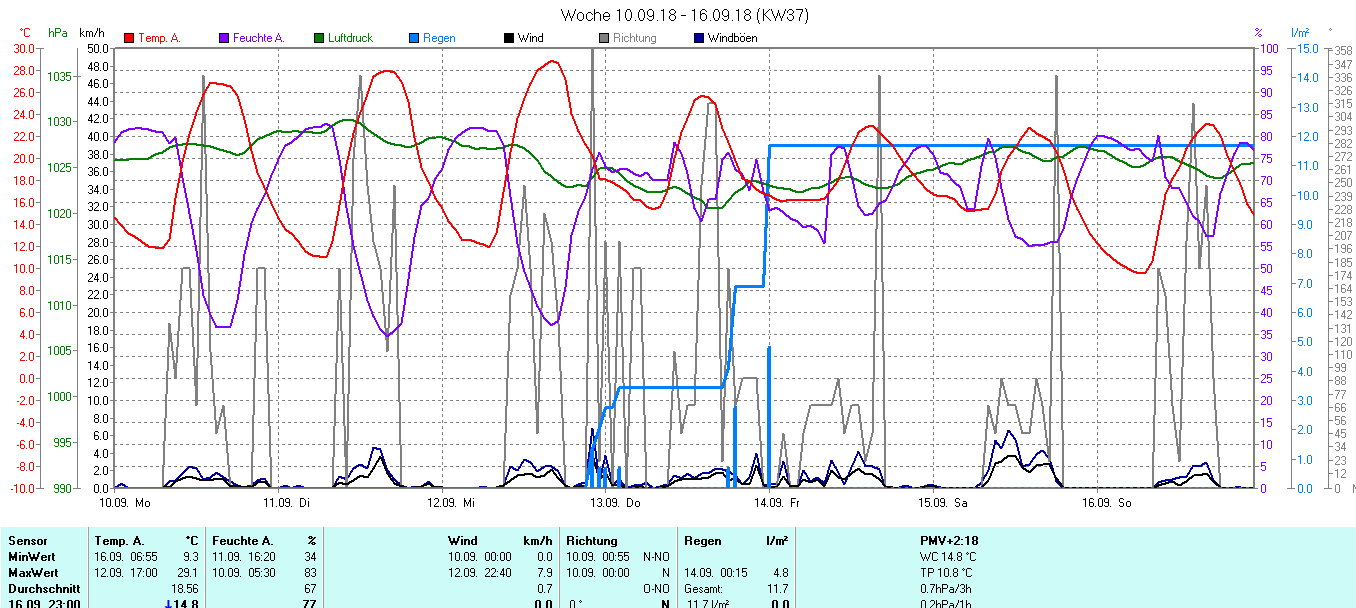The width and height of the screenshot is (1356, 608).
Task: Click the red Temp. A. legend square
Action: point(129,38)
